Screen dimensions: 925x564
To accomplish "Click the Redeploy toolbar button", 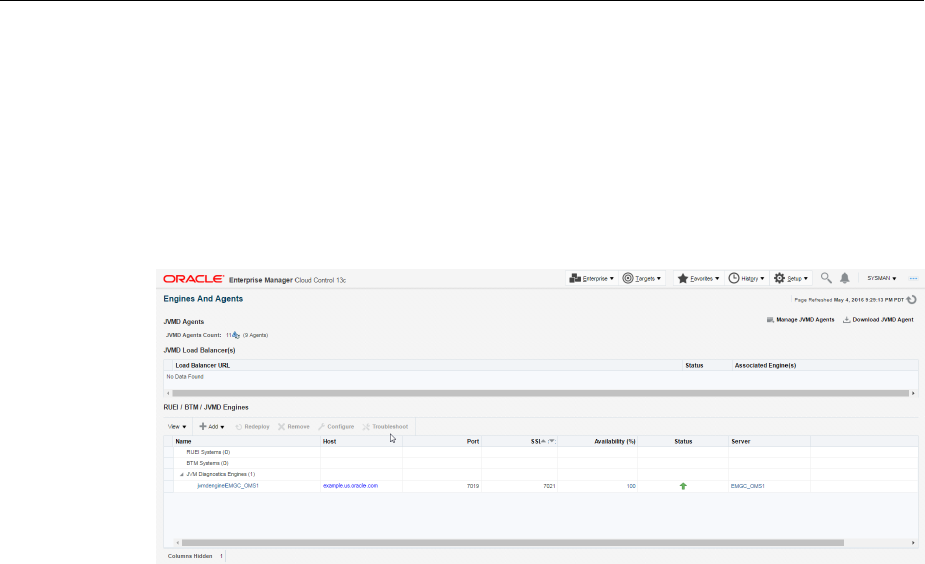I will tap(252, 427).
